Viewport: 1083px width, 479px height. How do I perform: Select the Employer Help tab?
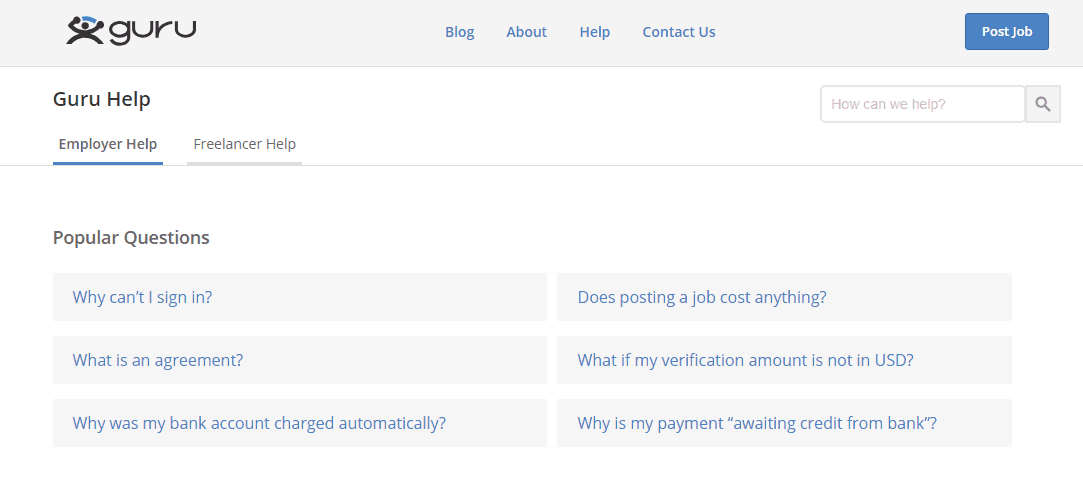point(108,144)
